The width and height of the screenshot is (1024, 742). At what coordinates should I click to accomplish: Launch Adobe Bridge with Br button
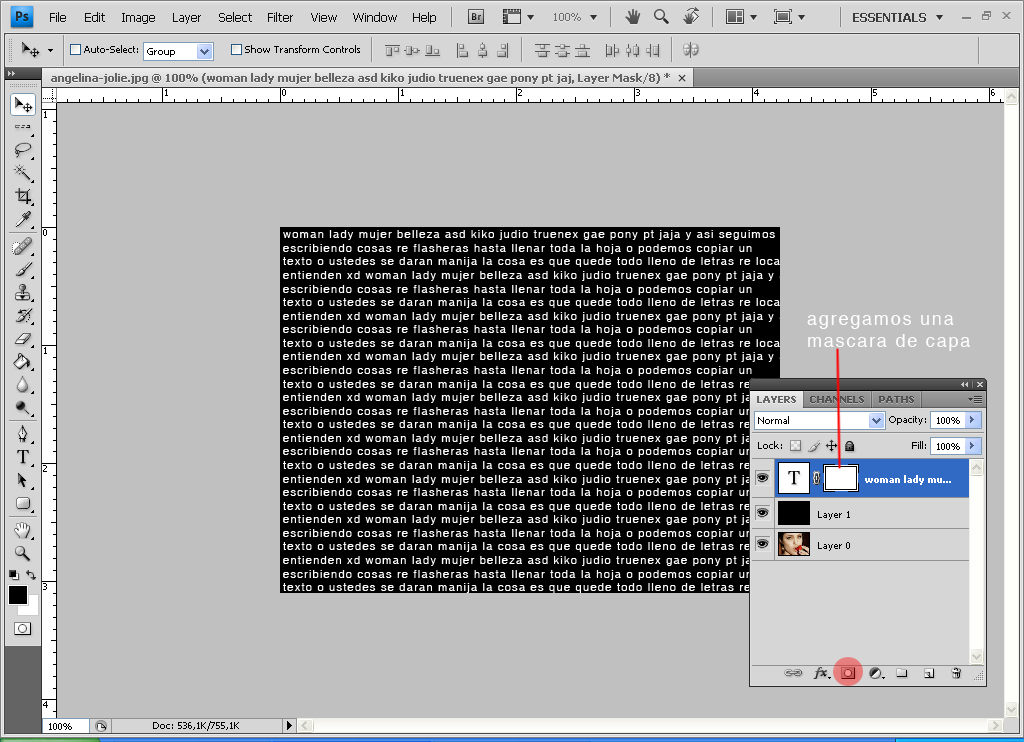point(476,17)
